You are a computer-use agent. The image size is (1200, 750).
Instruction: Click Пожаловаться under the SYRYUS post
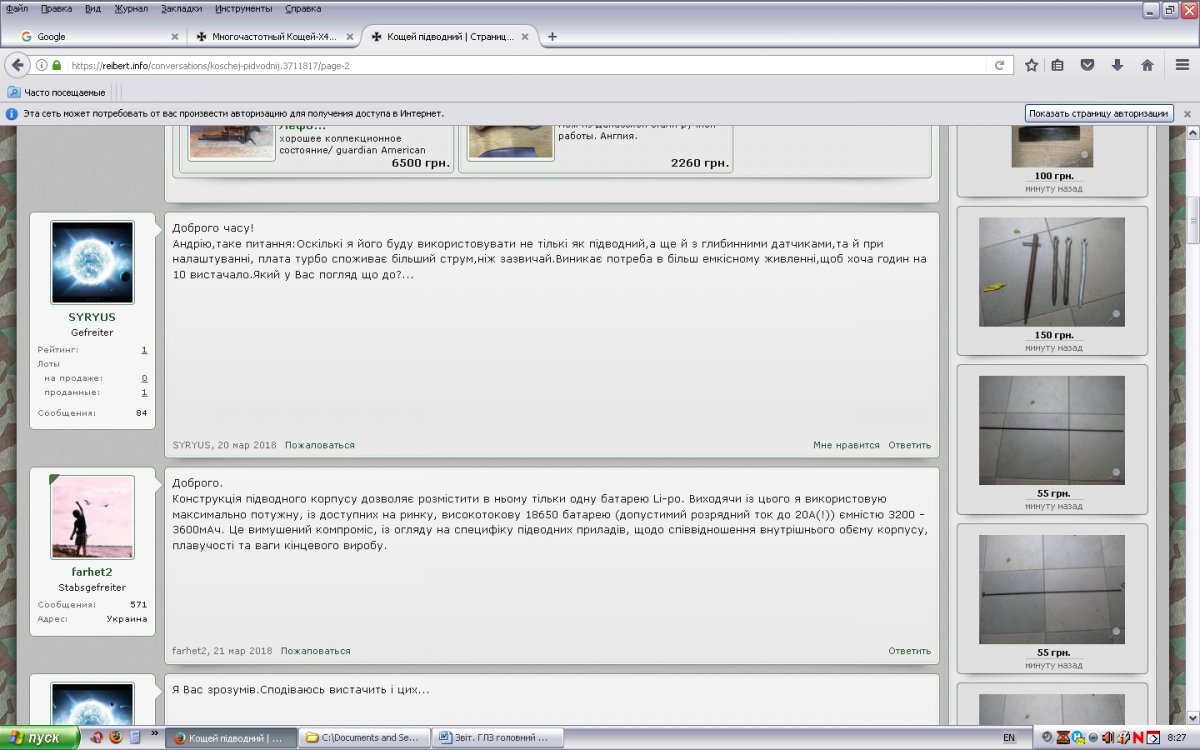click(319, 445)
